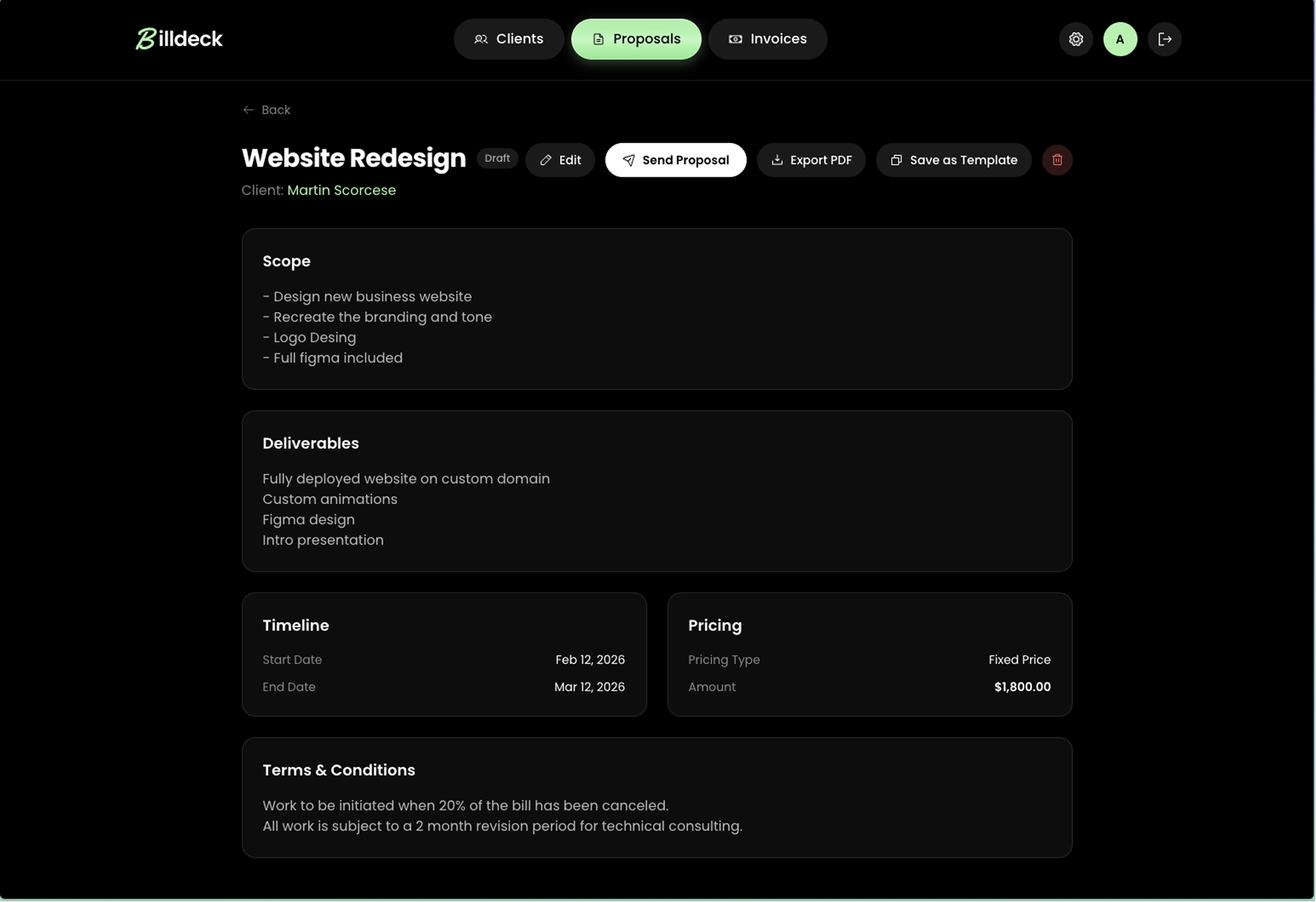Click the cash icon in Invoices tab
Viewport: 1316px width, 902px height.
point(735,39)
